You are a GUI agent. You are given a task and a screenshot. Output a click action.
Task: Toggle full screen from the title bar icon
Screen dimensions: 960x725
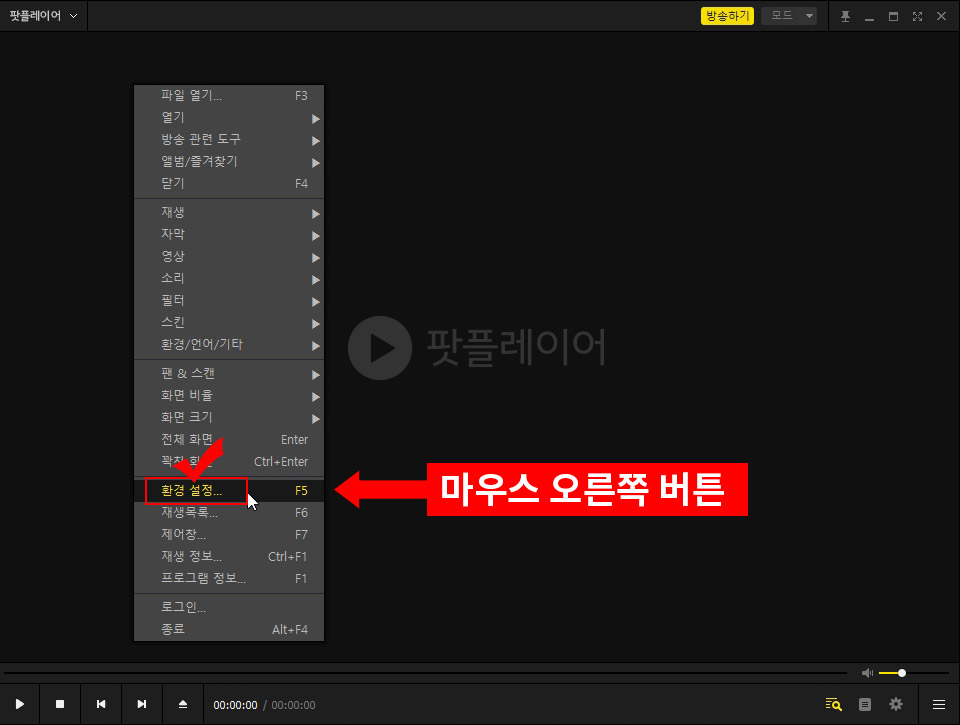click(917, 17)
